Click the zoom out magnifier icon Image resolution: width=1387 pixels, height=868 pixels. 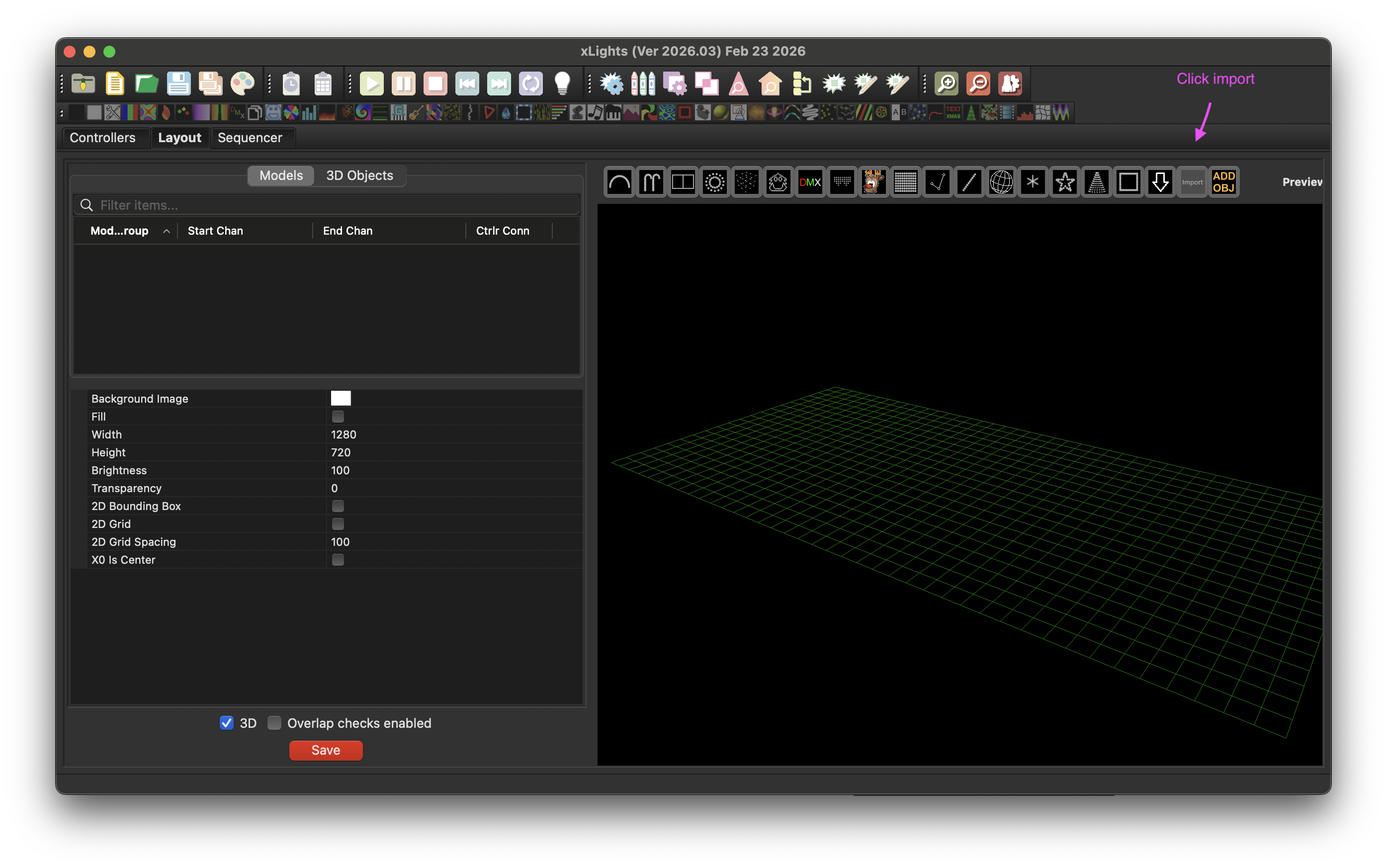coord(978,84)
